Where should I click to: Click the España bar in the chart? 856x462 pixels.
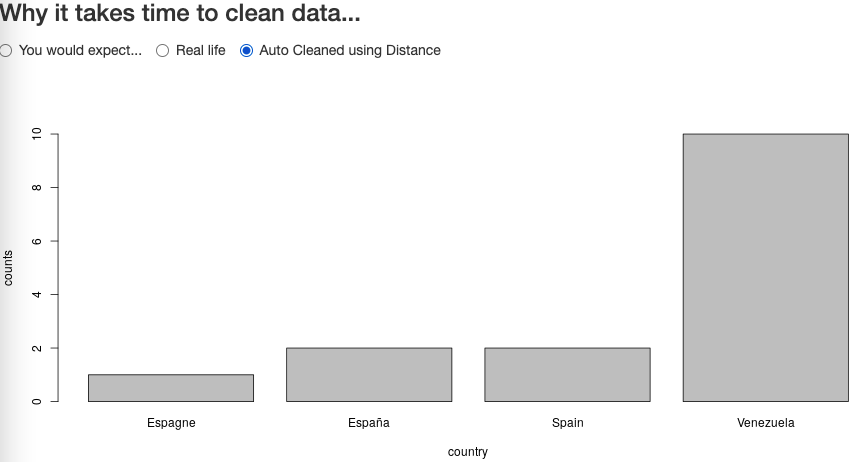tap(369, 375)
